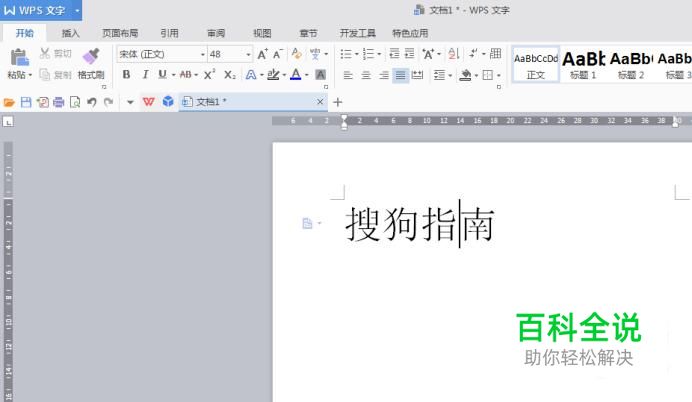This screenshot has width=692, height=402.
Task: Open print preview icon
Action: point(75,102)
